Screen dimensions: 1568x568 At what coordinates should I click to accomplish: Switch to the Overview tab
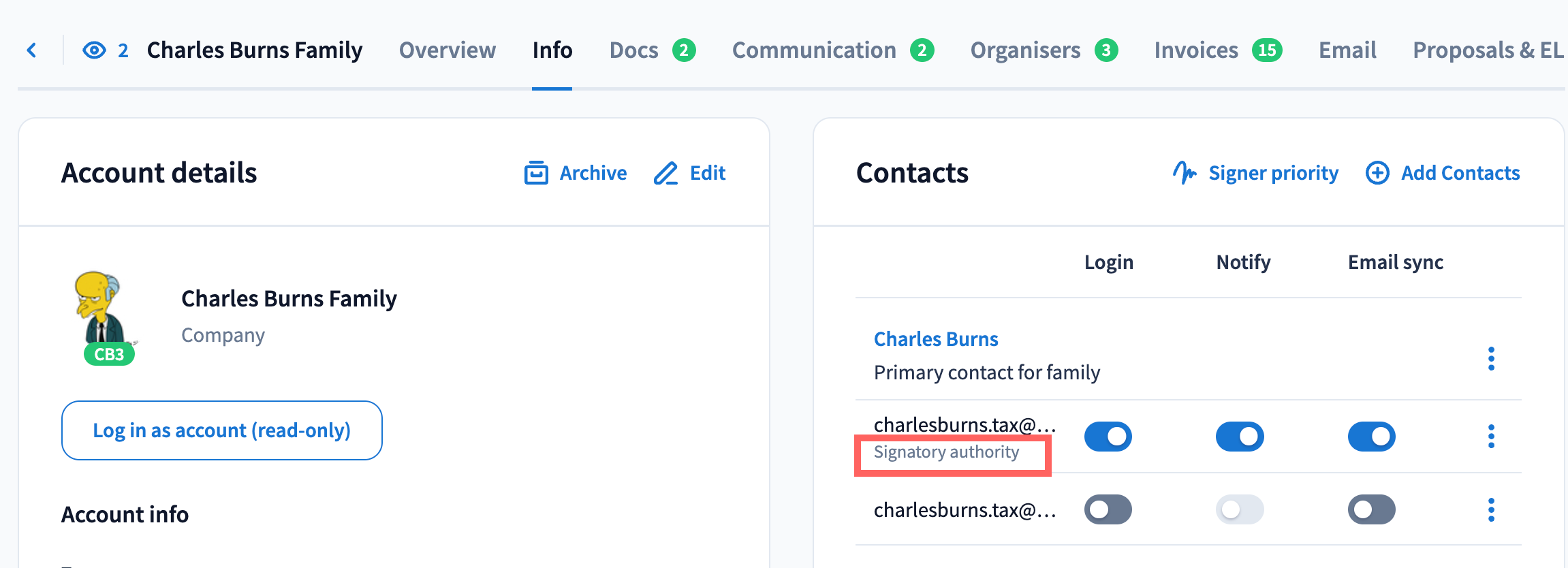447,50
